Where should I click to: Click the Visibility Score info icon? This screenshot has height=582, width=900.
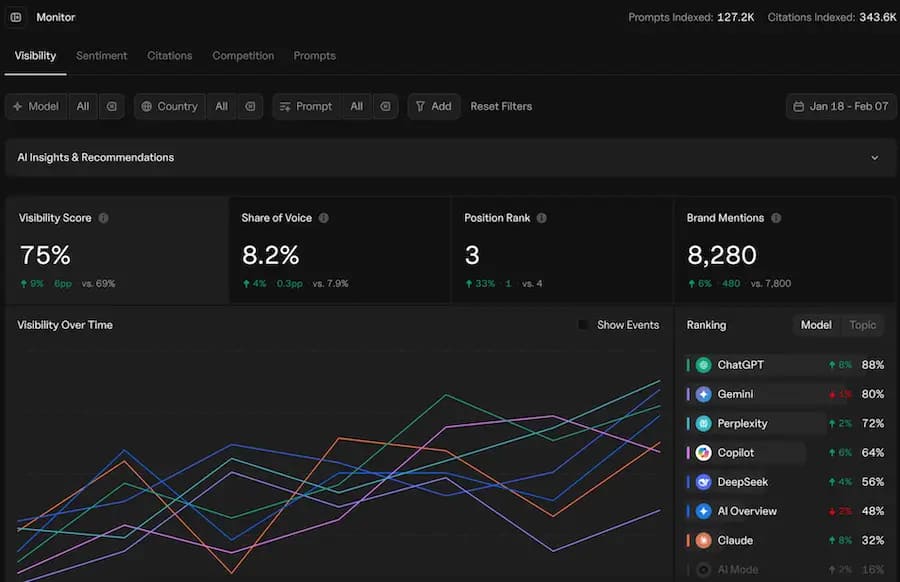[x=103, y=218]
